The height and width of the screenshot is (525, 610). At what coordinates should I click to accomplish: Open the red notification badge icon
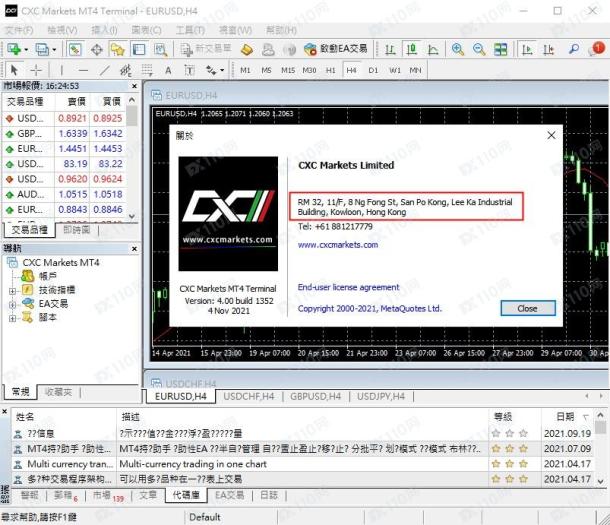598,49
